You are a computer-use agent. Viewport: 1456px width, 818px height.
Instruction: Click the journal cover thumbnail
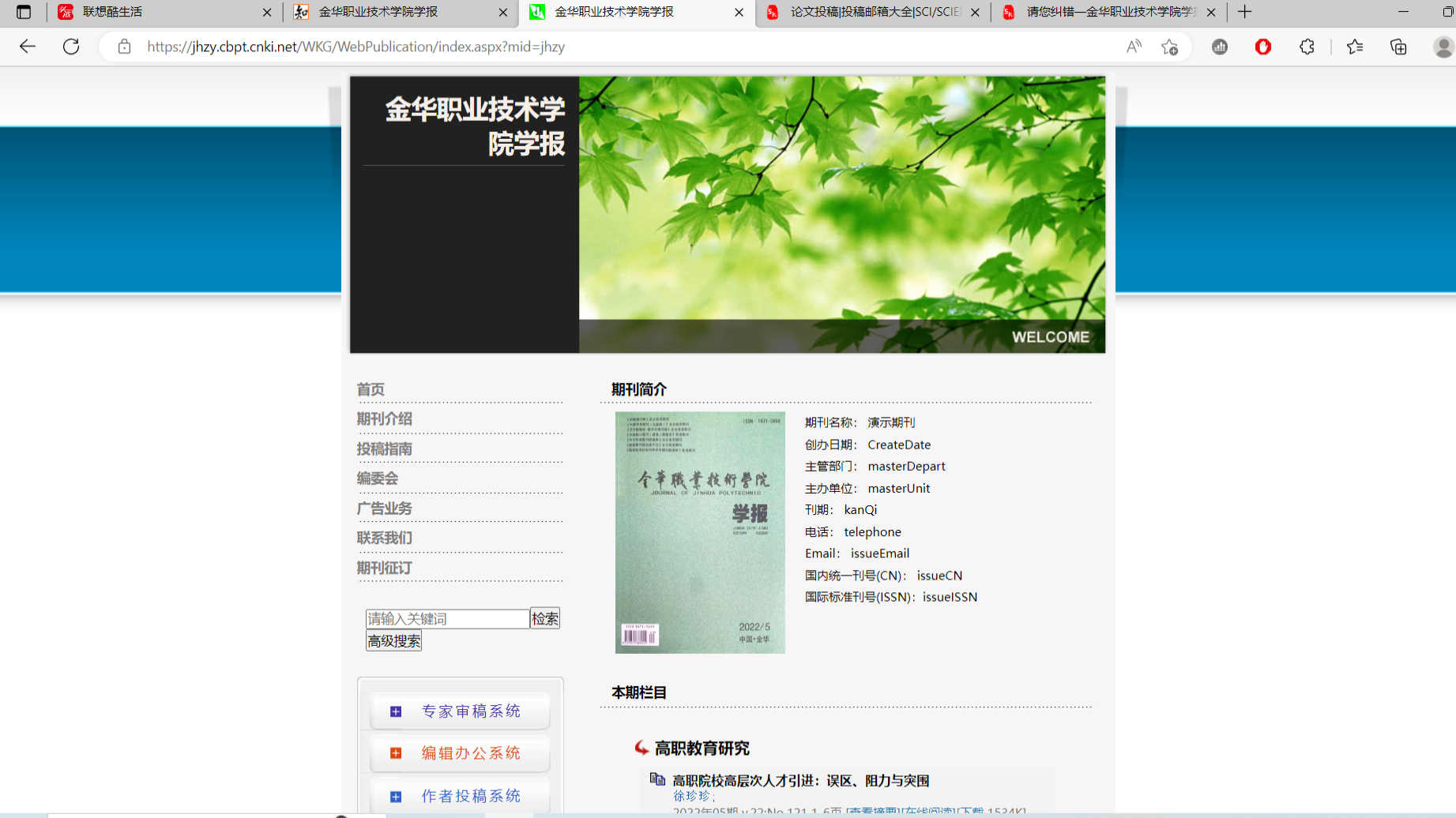tap(700, 532)
